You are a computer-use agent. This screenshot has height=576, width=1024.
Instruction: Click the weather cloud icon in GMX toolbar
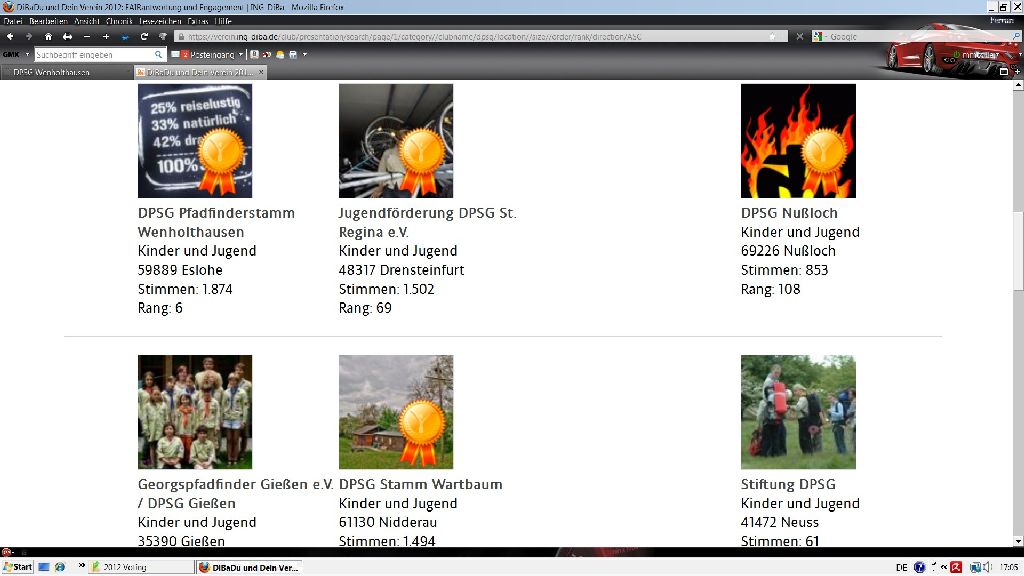[280, 55]
